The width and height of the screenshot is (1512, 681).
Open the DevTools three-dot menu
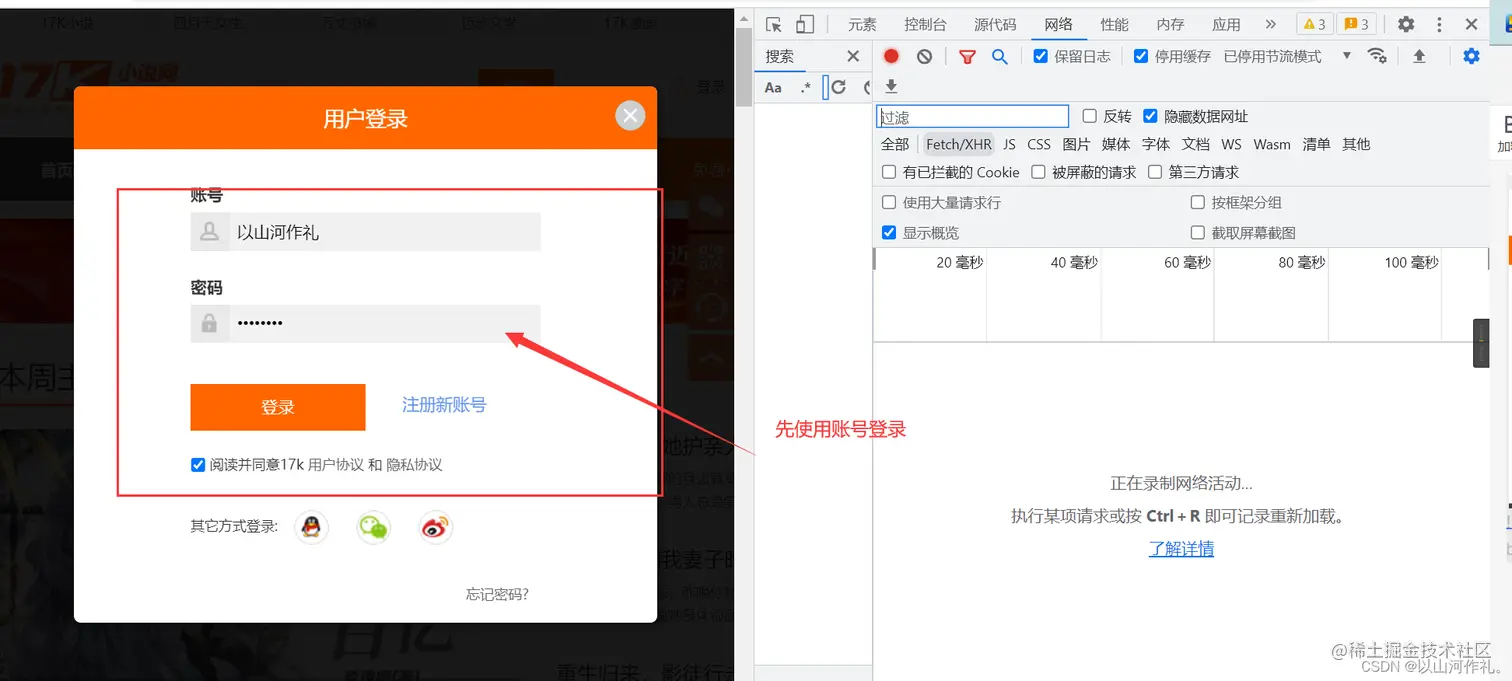pyautogui.click(x=1439, y=25)
